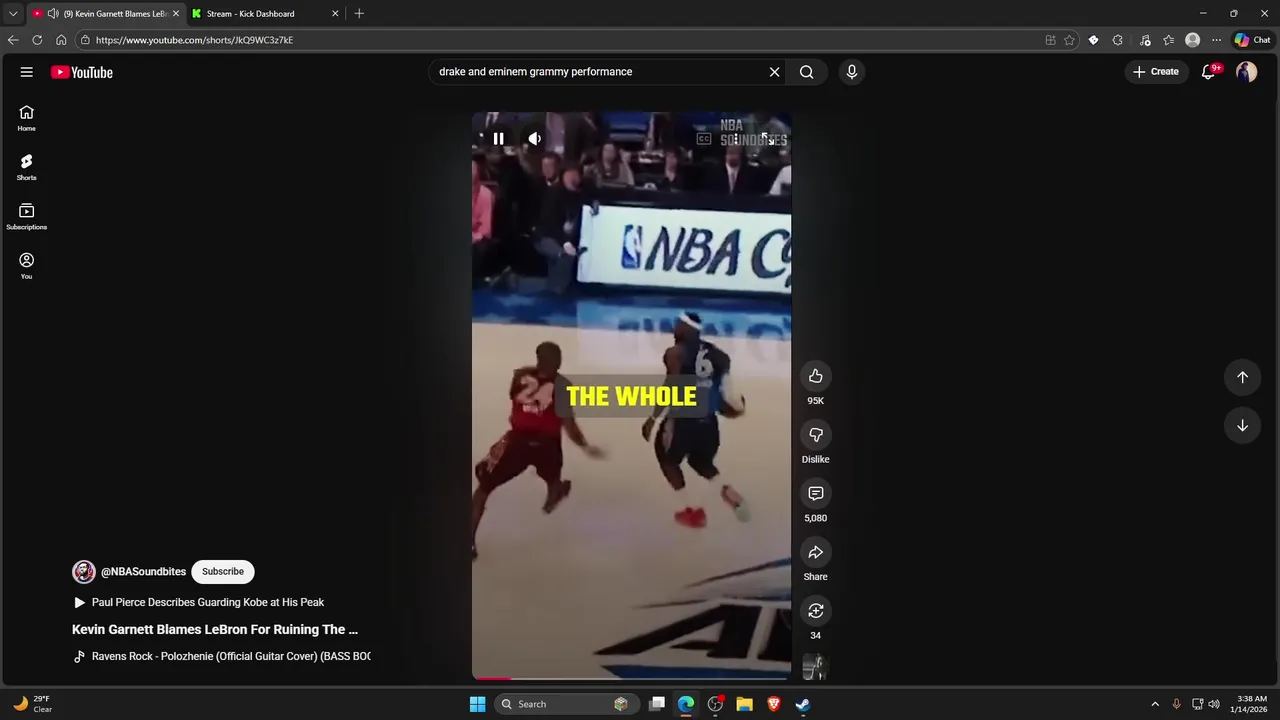Viewport: 1280px width, 720px height.
Task: Open Home in the YouTube sidebar
Action: point(27,118)
